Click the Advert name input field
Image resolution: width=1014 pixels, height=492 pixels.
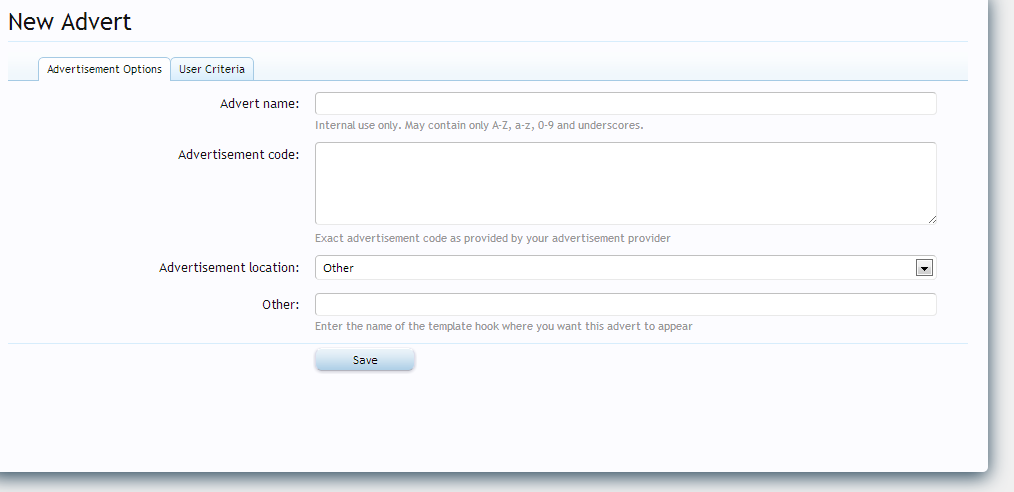[625, 104]
